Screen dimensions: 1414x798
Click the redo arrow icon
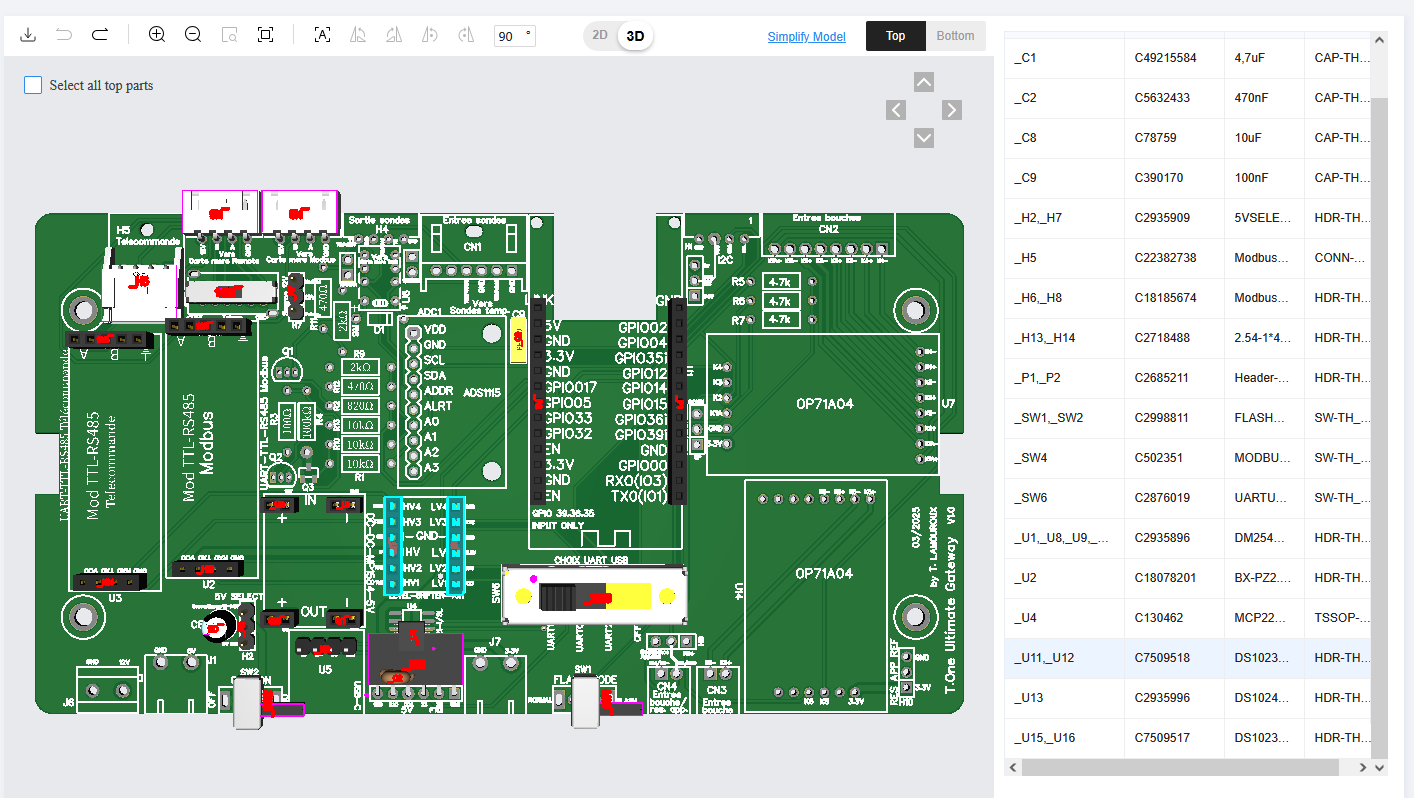coord(100,35)
